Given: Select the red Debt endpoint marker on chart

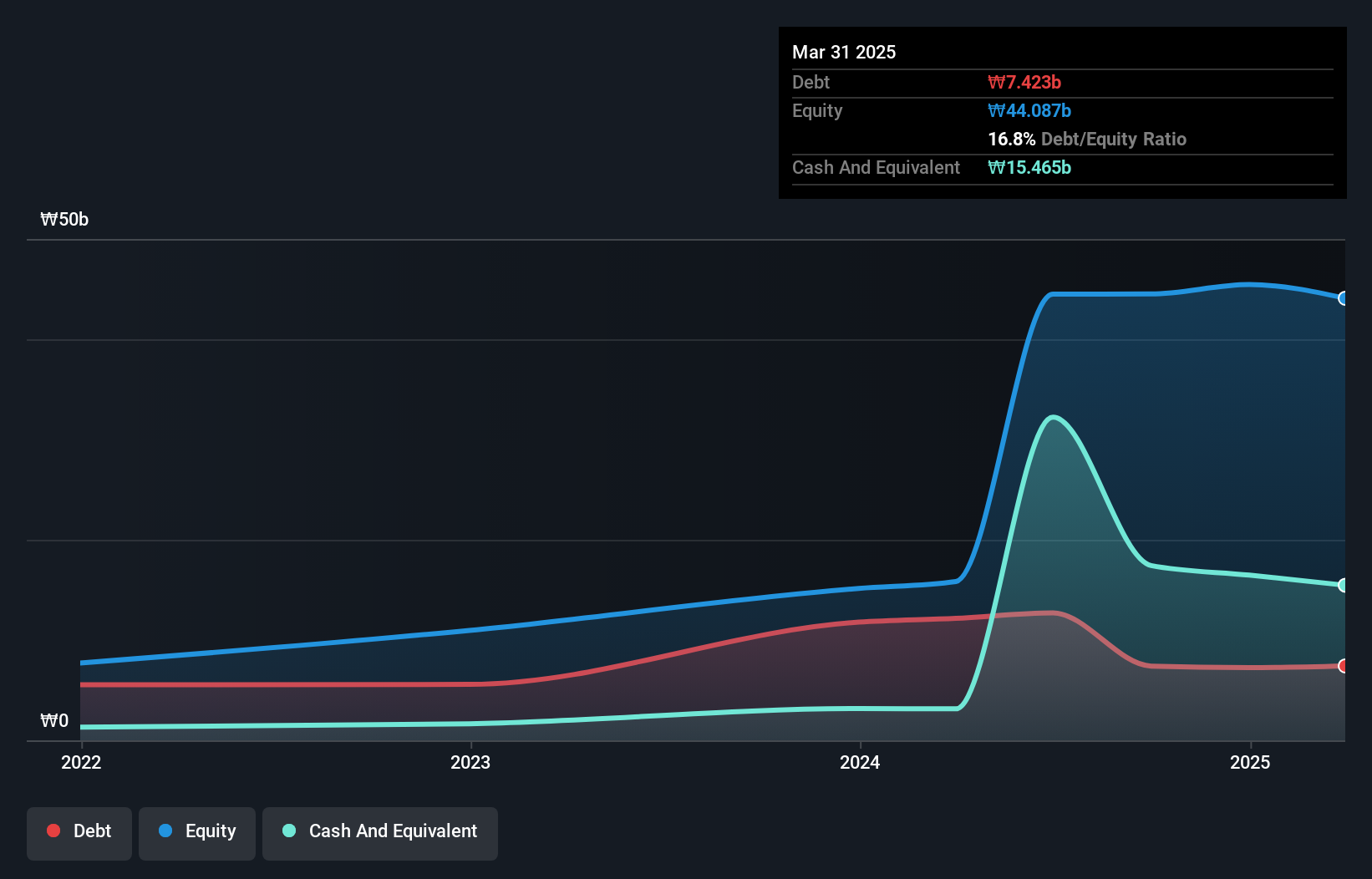Looking at the screenshot, I should (x=1344, y=667).
